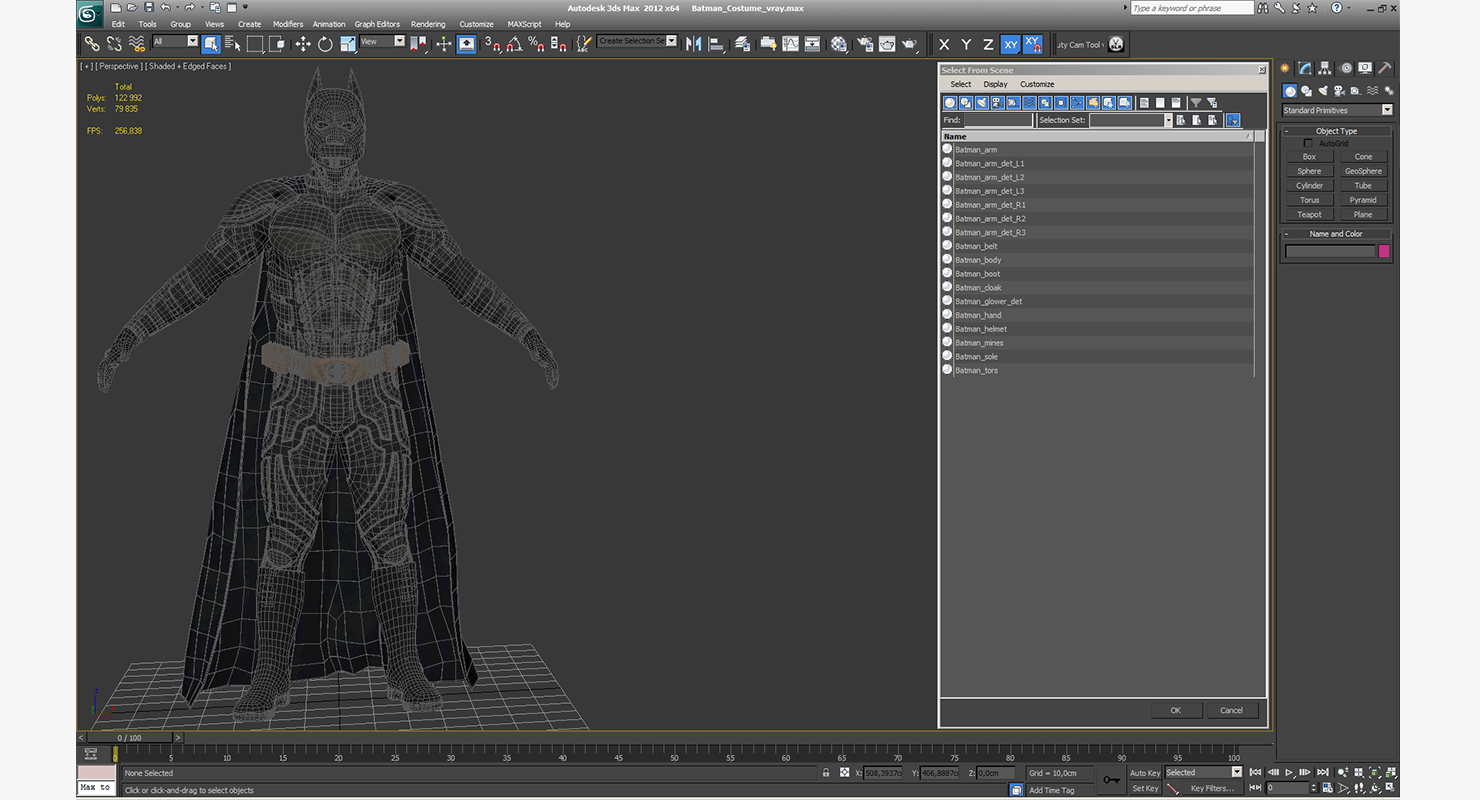Screen dimensions: 1480x800
Task: Select the Select and Scale tool
Action: tap(347, 44)
